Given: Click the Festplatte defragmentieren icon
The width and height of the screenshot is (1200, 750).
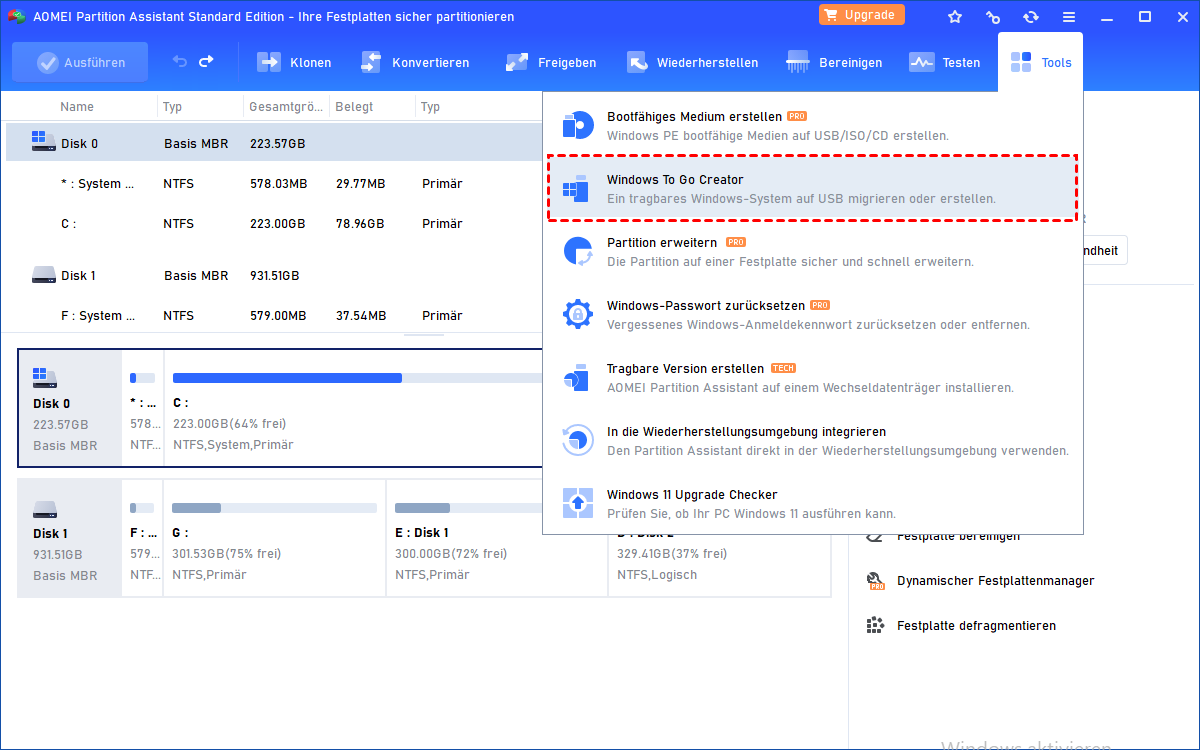Looking at the screenshot, I should coord(875,626).
